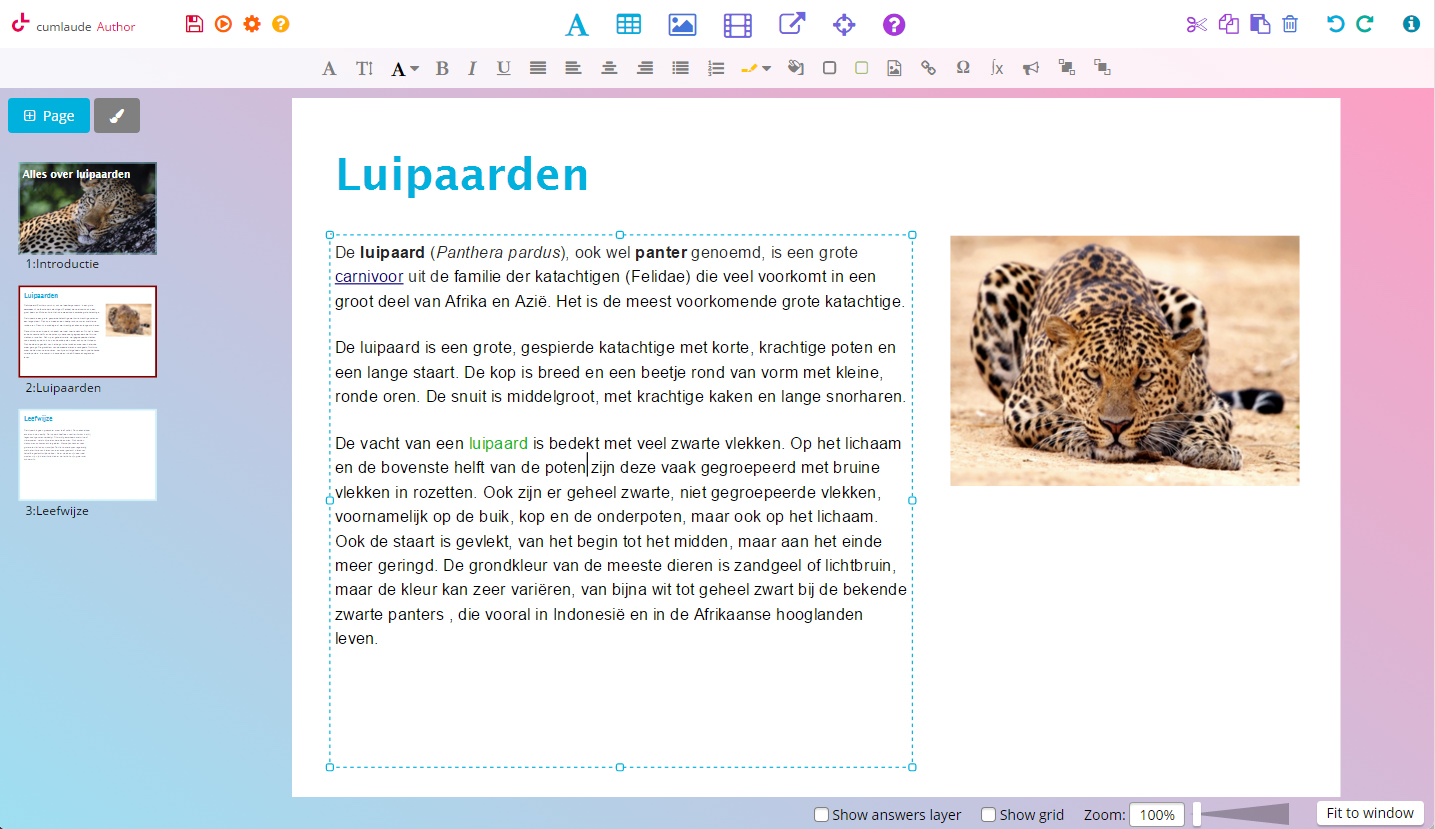Align the text to the left
Screen dimensions: 1435x829
[x=573, y=68]
